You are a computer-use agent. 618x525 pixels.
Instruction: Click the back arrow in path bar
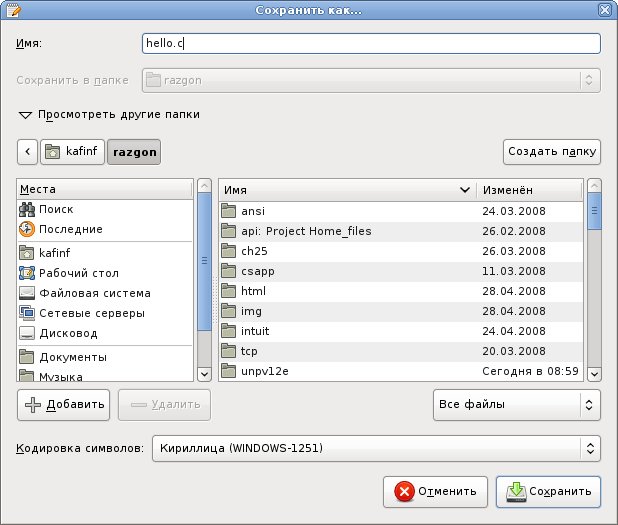tap(28, 151)
